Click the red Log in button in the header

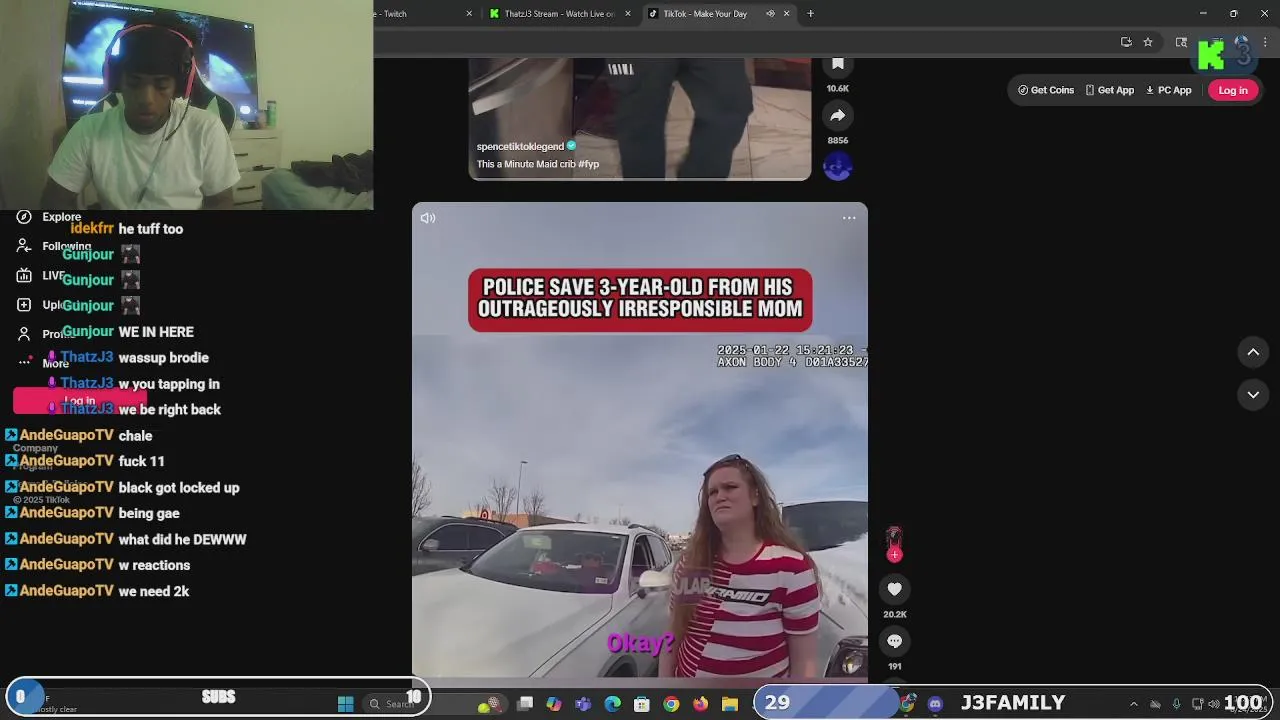coord(1233,90)
